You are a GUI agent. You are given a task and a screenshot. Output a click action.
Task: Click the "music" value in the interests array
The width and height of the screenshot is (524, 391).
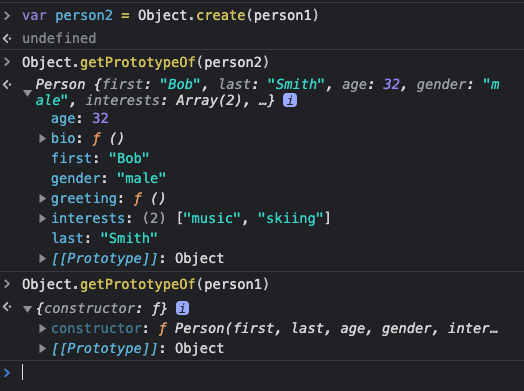[212, 219]
